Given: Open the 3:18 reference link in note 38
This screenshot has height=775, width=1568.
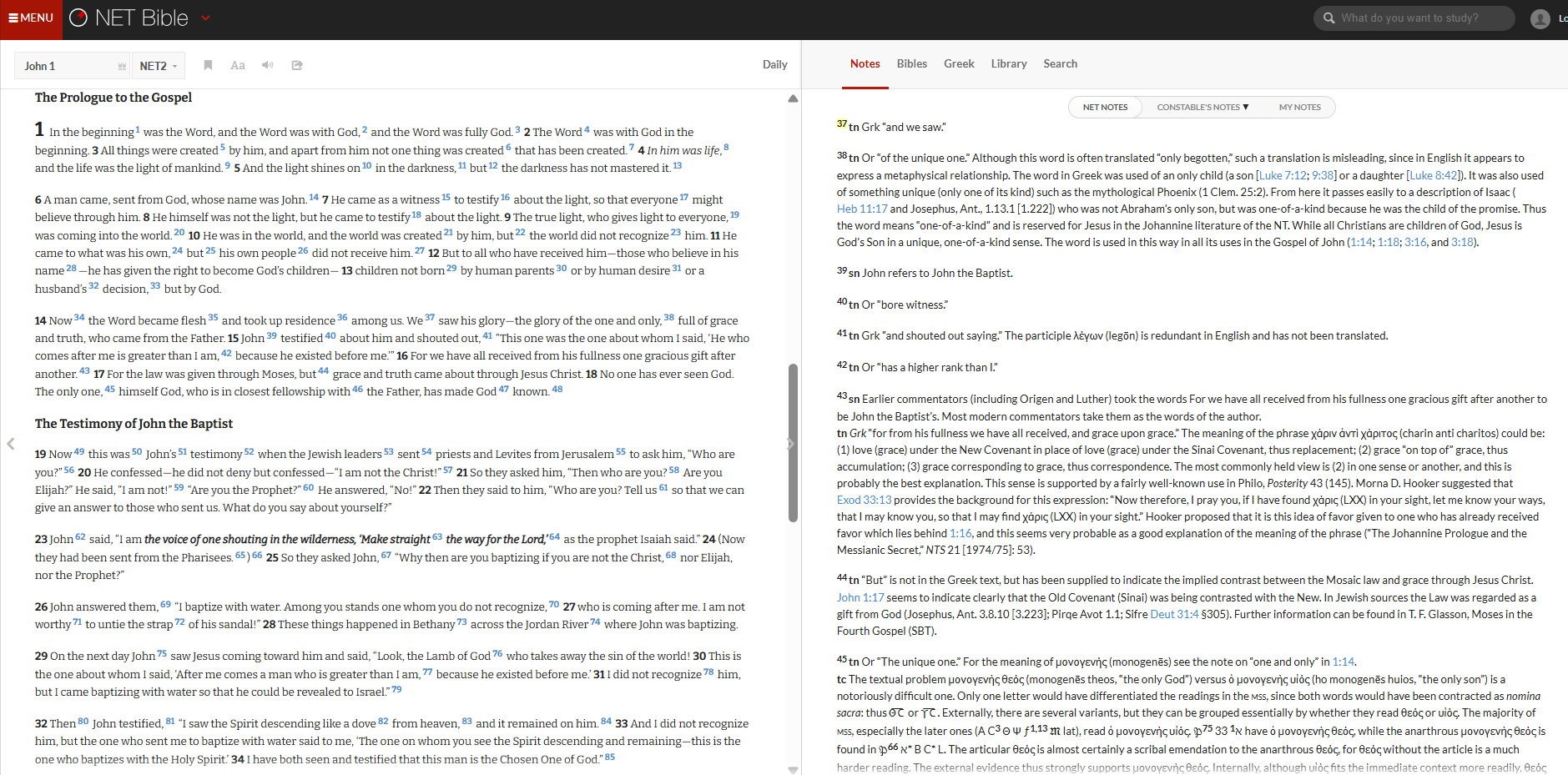Looking at the screenshot, I should click(1463, 242).
